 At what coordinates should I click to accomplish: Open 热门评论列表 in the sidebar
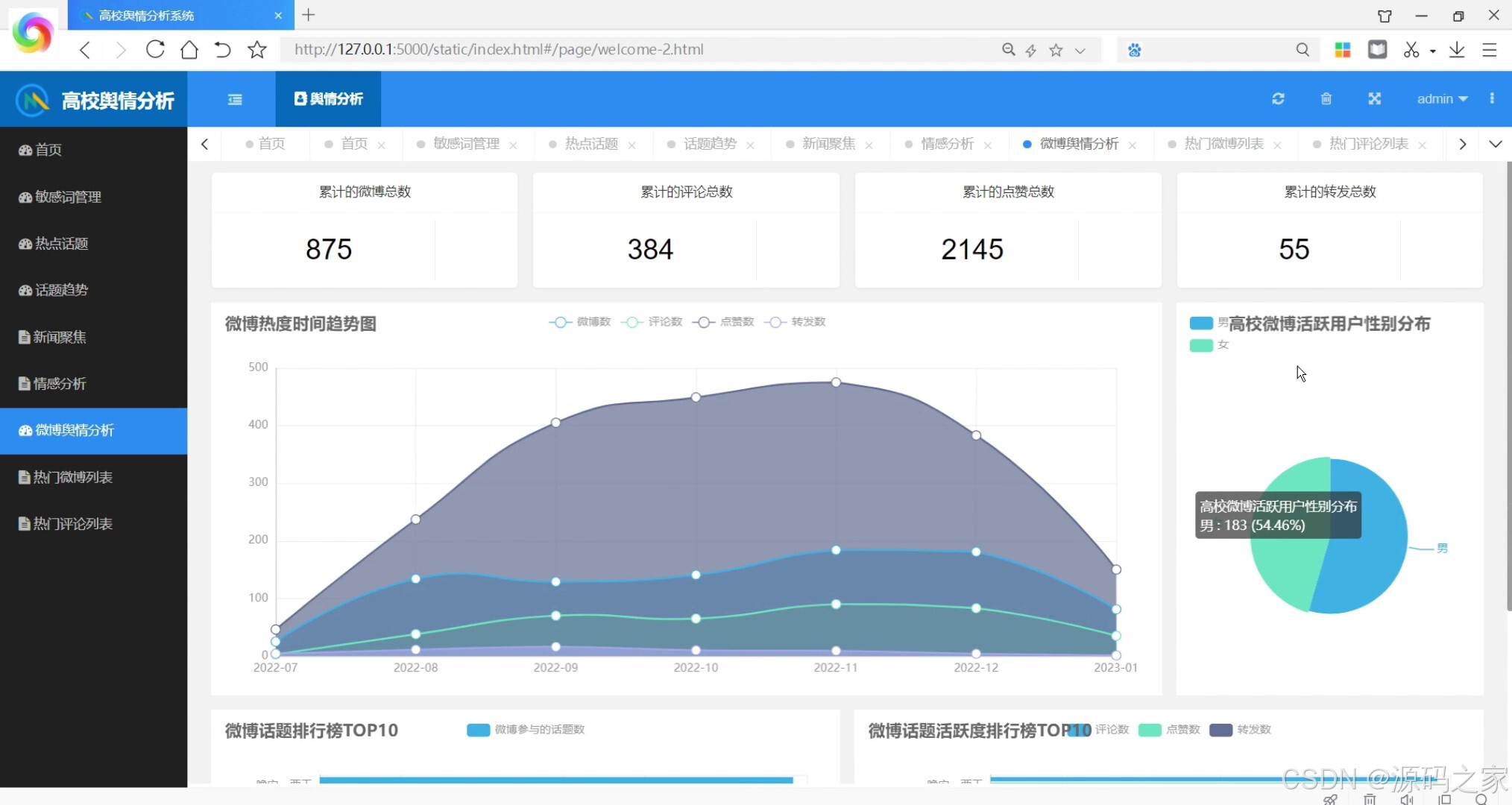point(93,524)
